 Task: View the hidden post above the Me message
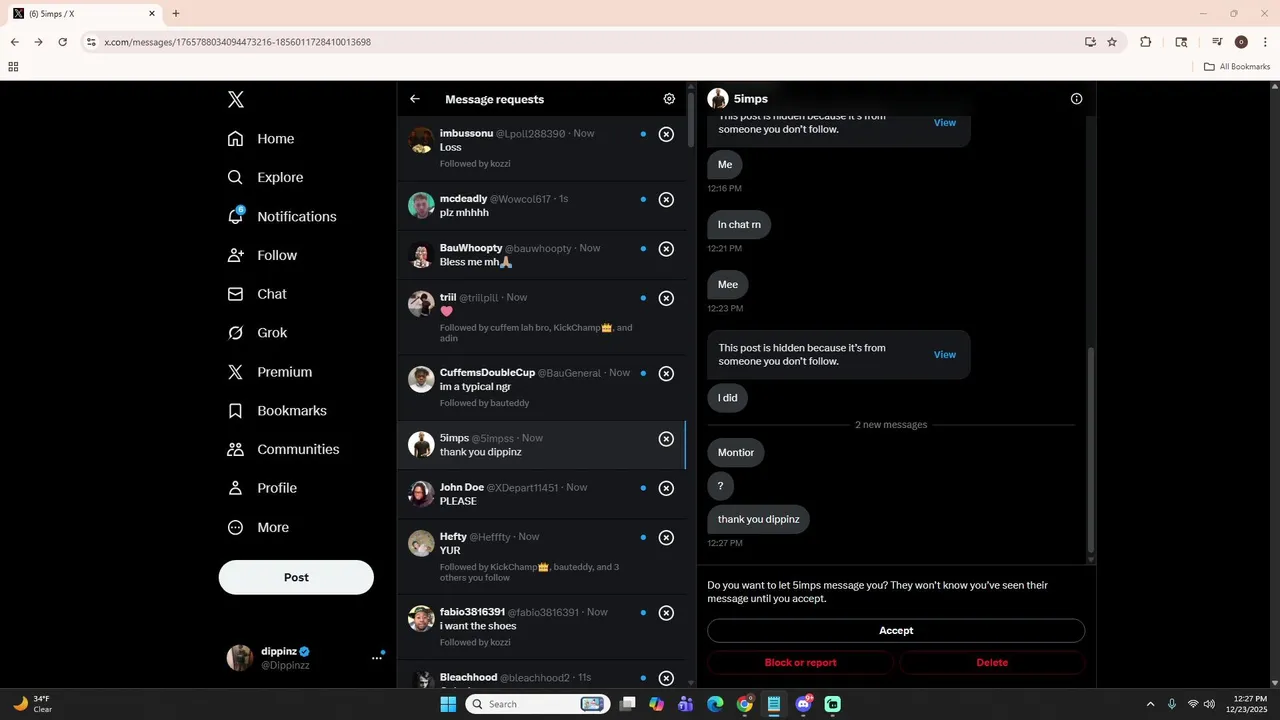click(x=945, y=123)
